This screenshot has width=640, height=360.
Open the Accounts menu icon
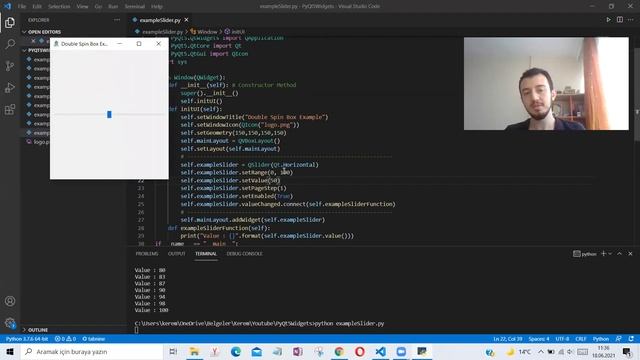coord(10,301)
